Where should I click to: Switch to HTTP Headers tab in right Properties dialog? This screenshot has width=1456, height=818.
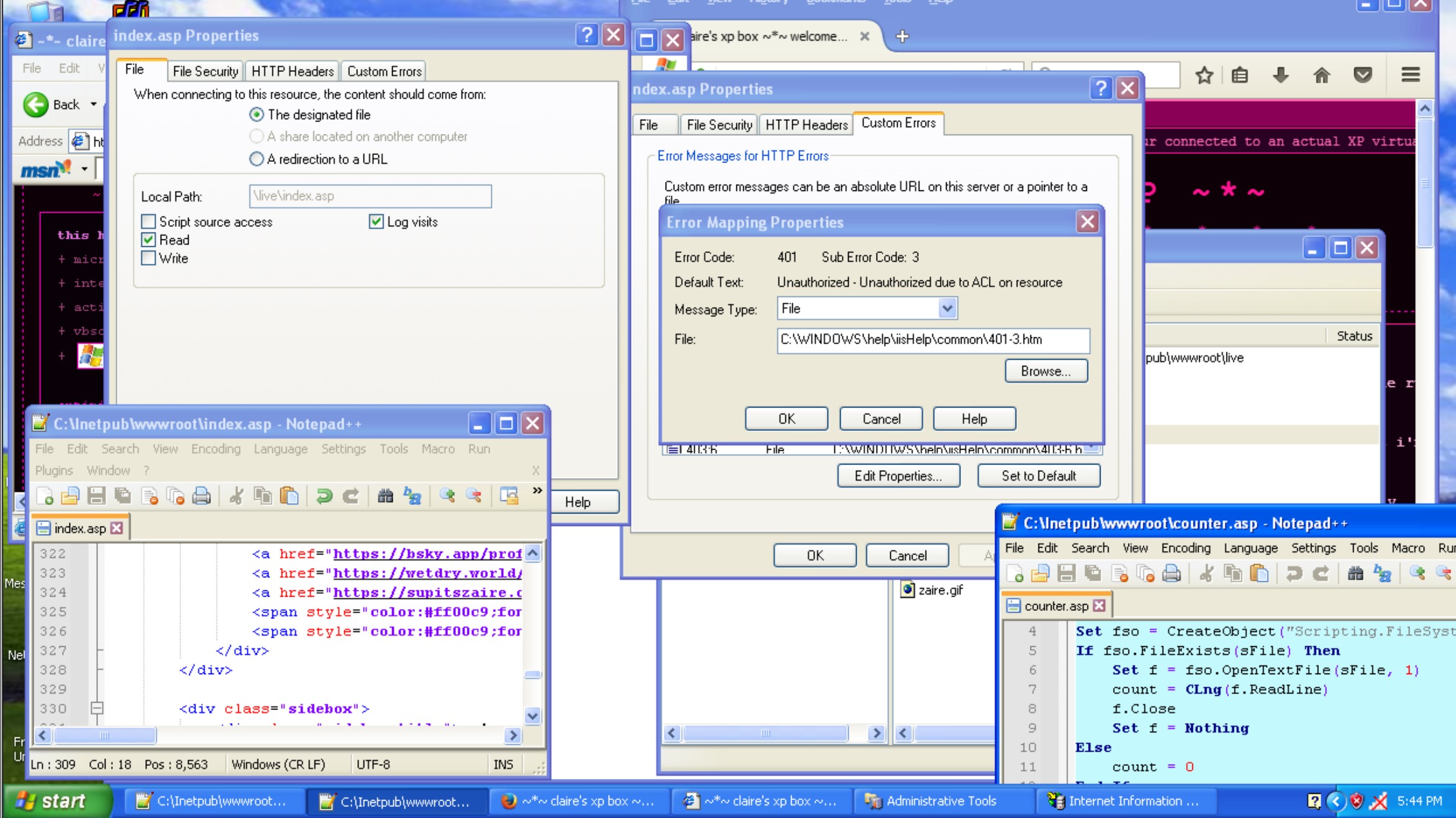[x=806, y=125]
